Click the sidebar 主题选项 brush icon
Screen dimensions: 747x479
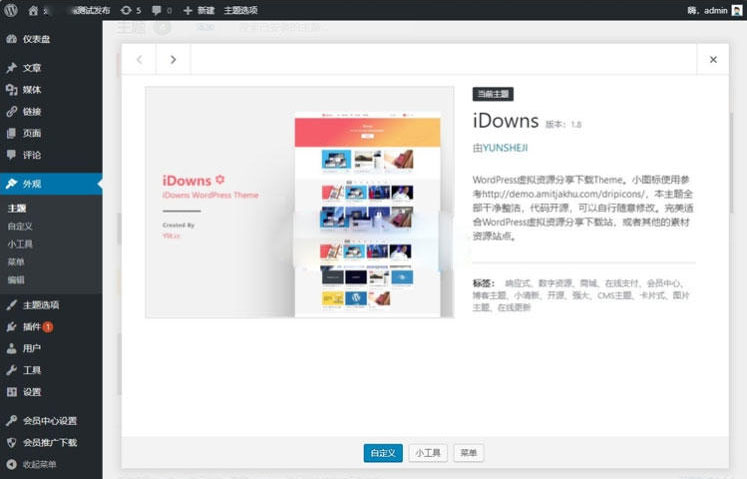coord(12,305)
